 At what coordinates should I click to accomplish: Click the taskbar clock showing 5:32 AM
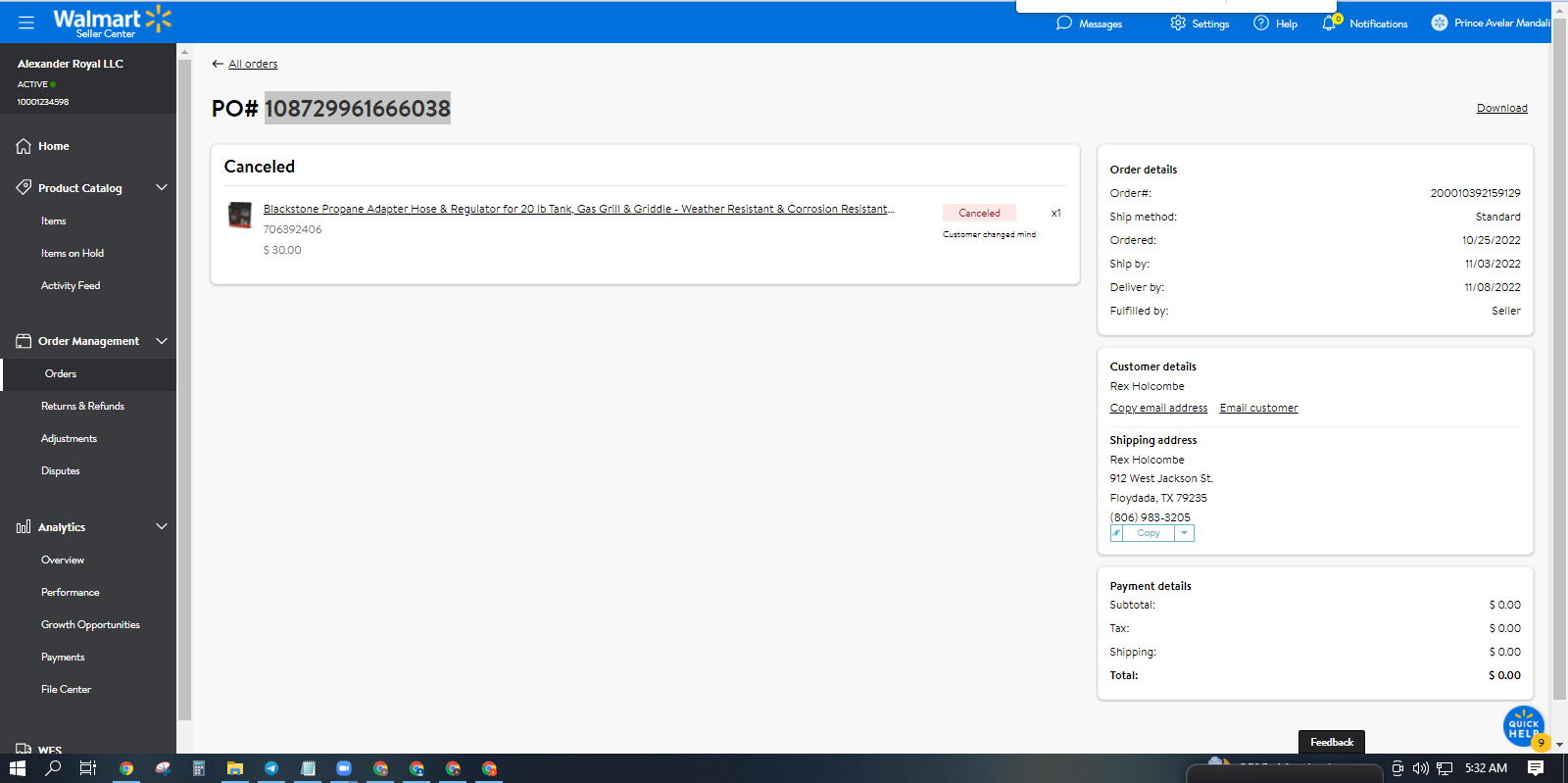[1486, 768]
